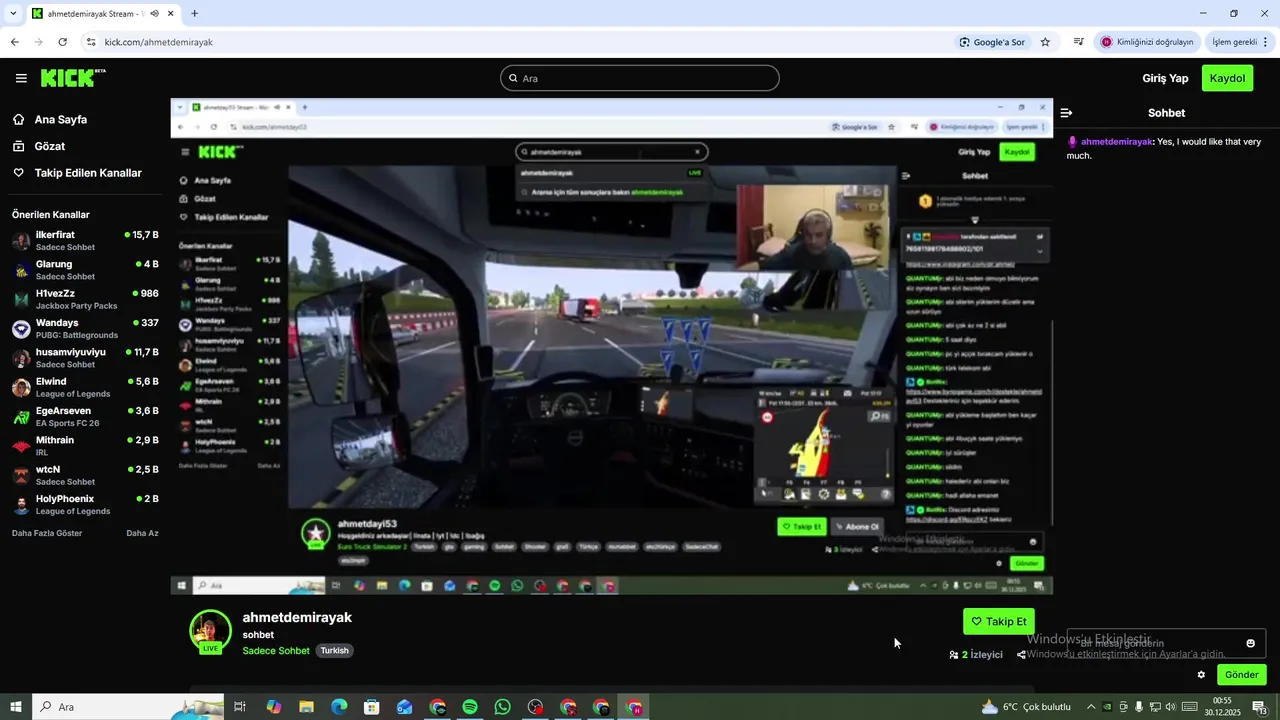Open Spotify from taskbar
This screenshot has height=720, width=1280.
point(470,707)
